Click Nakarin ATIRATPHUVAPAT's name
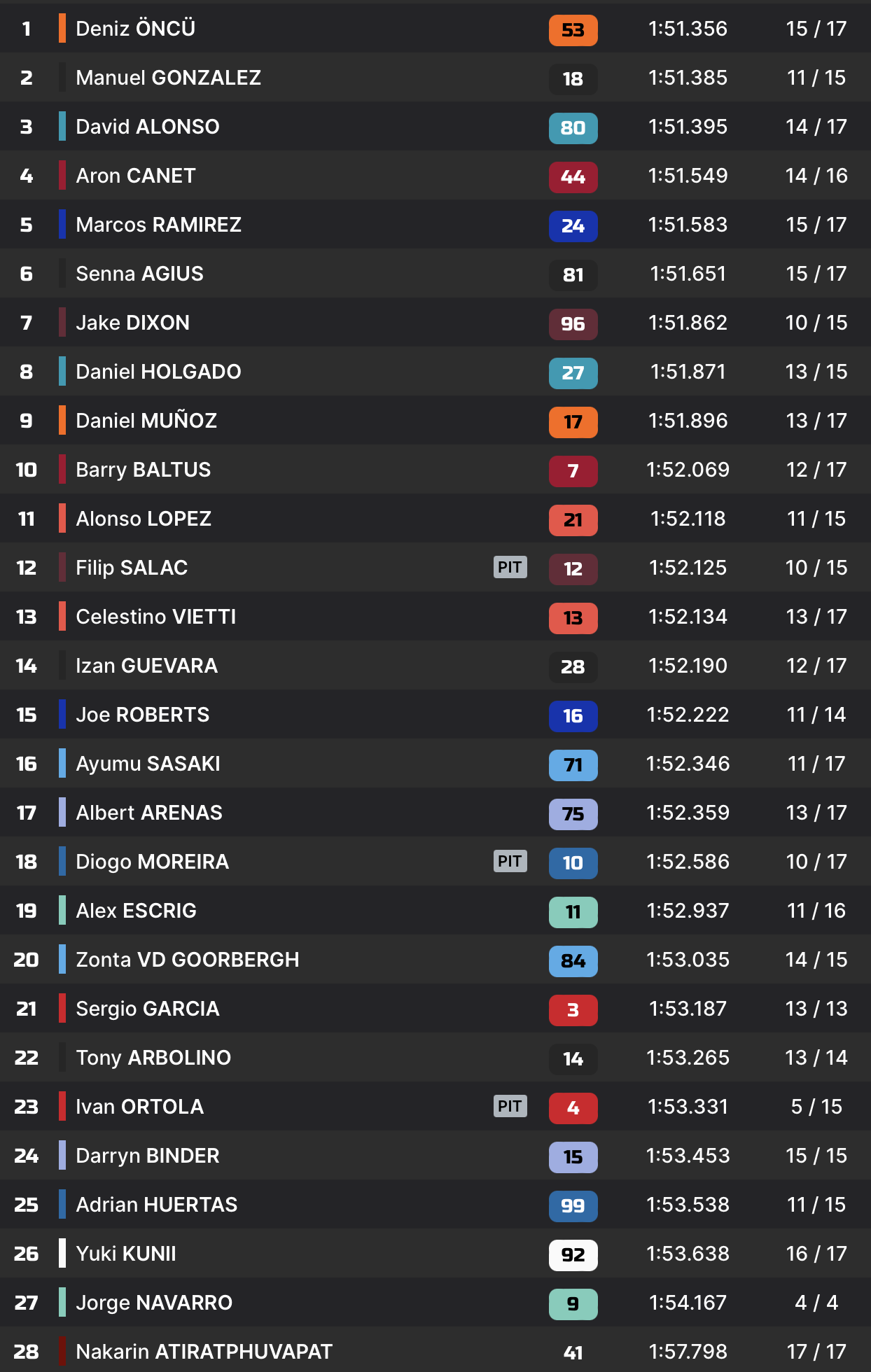Screen dimensions: 871x1372 pos(204,1352)
